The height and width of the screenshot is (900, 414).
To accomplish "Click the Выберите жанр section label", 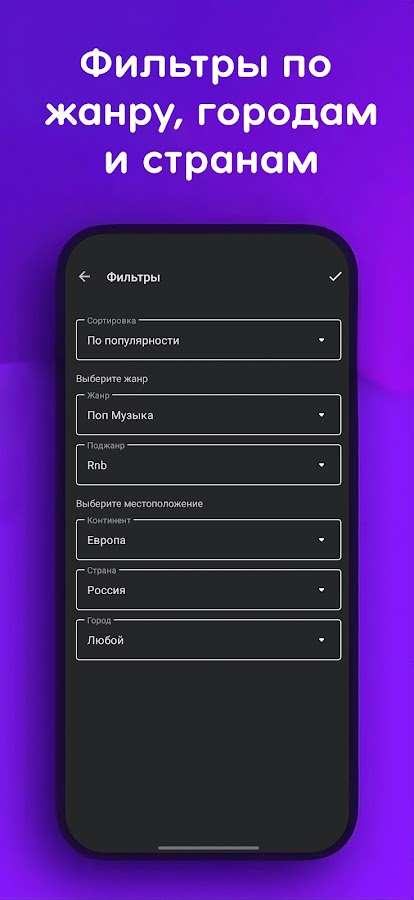I will click(112, 379).
